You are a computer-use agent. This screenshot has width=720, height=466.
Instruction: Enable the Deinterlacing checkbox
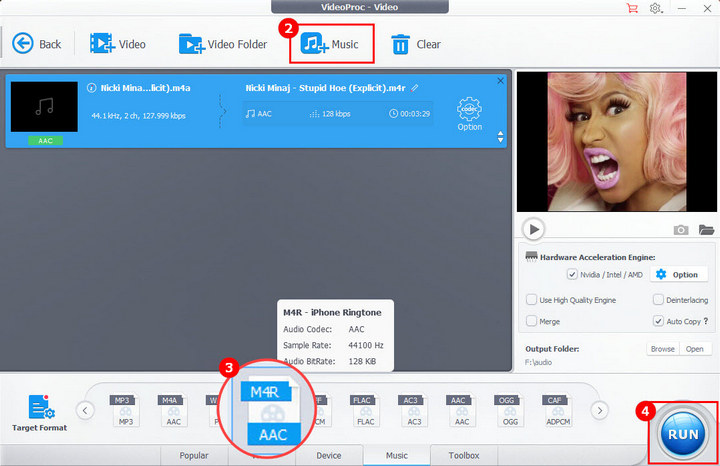658,300
